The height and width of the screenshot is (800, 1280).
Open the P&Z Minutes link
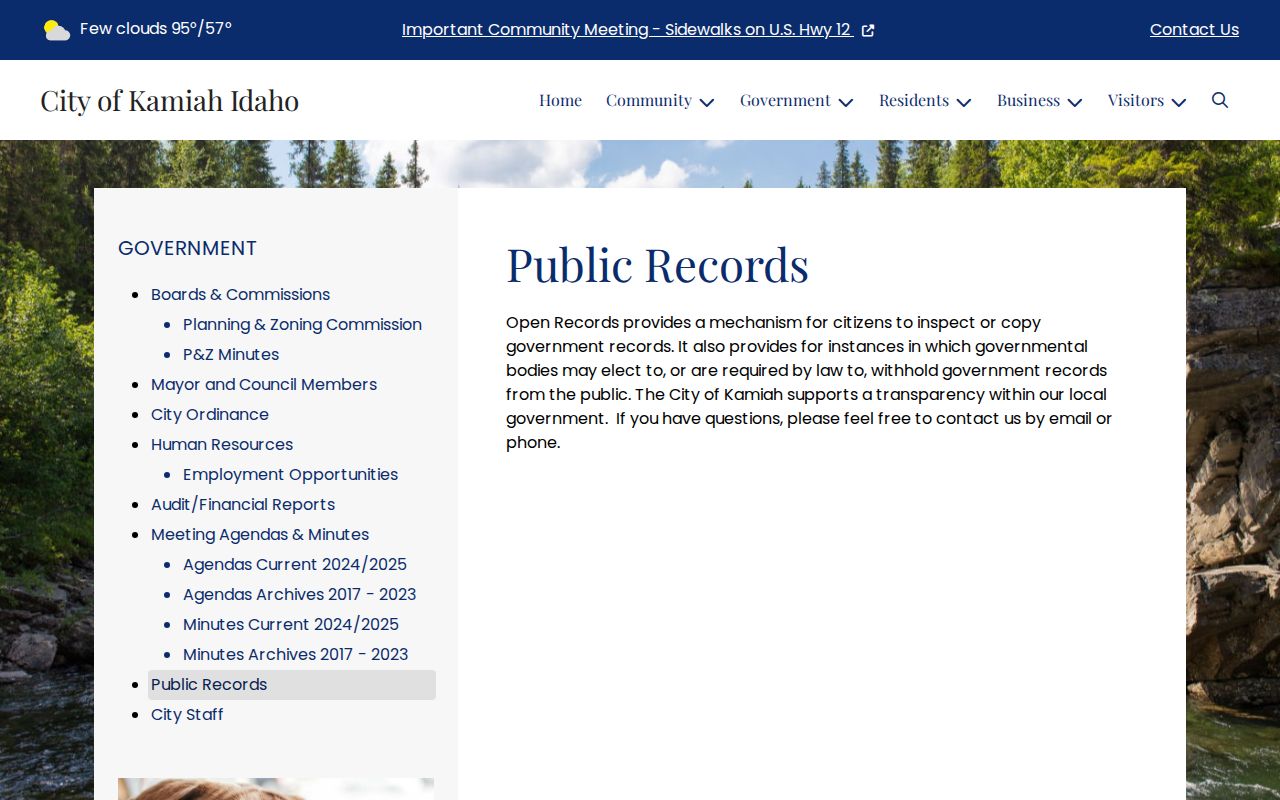coord(231,354)
